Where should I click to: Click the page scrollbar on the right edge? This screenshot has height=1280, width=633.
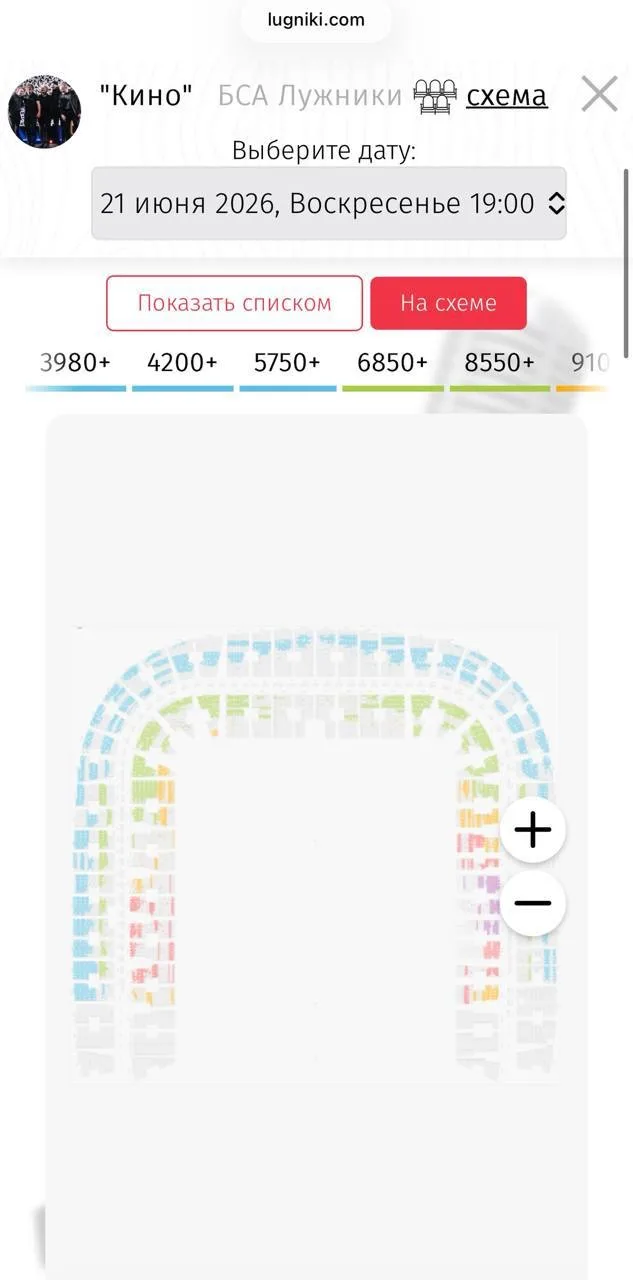[626, 263]
